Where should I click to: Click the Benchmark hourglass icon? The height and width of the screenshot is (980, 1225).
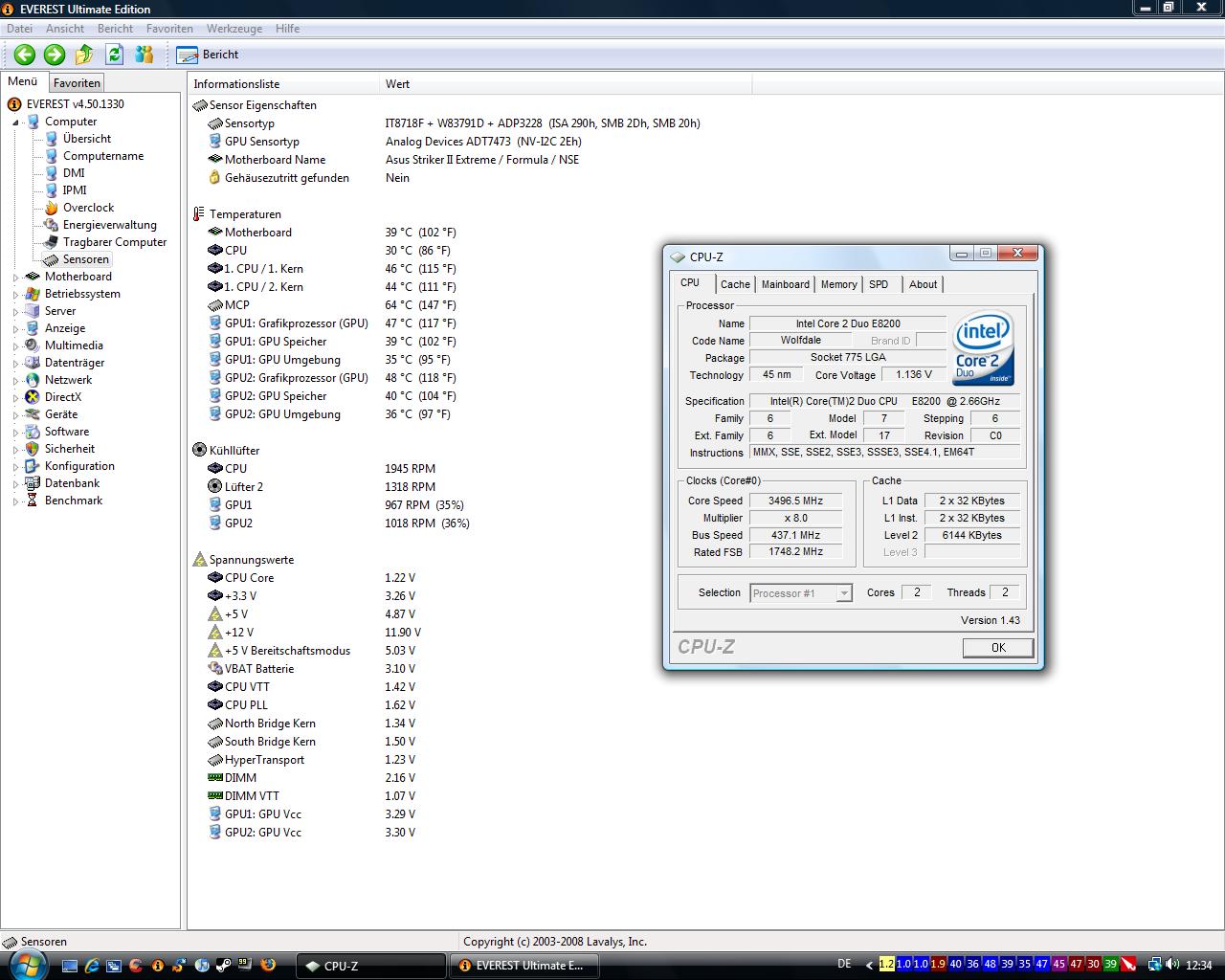point(33,501)
